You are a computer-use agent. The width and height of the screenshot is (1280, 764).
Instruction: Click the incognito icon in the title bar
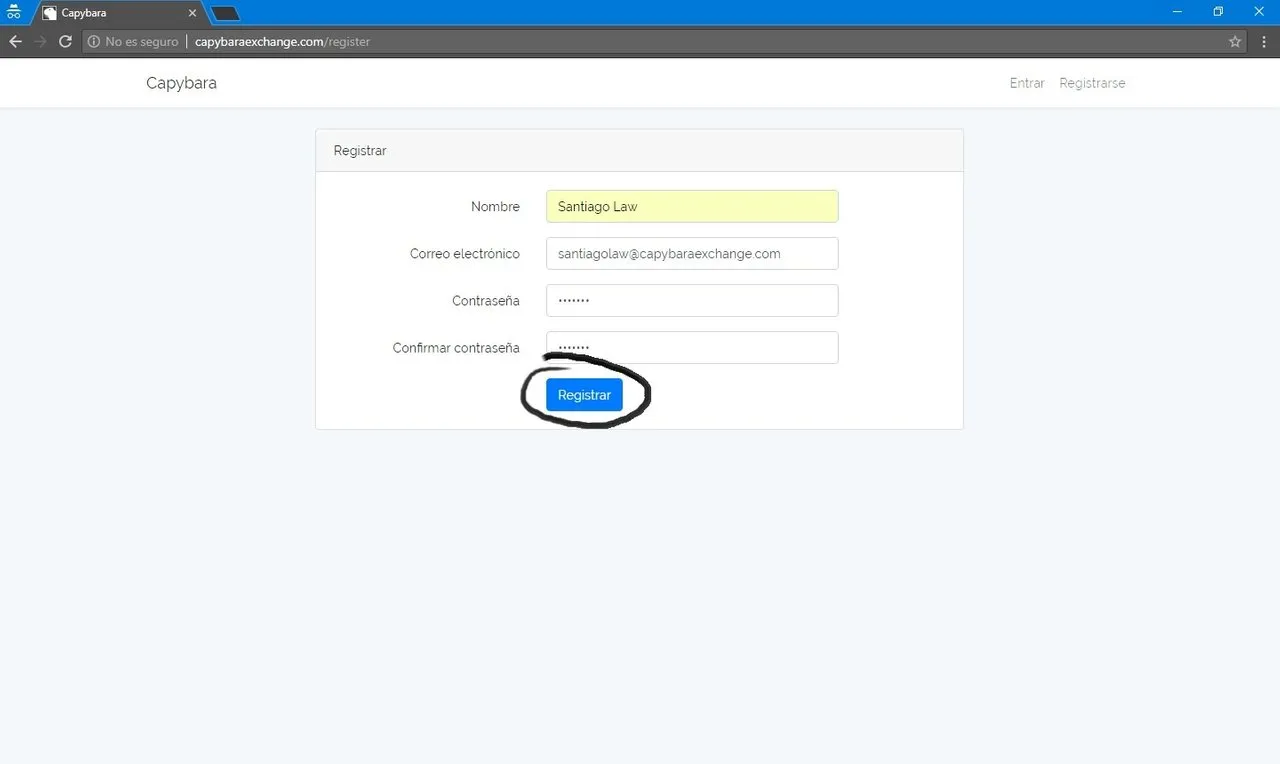[14, 12]
